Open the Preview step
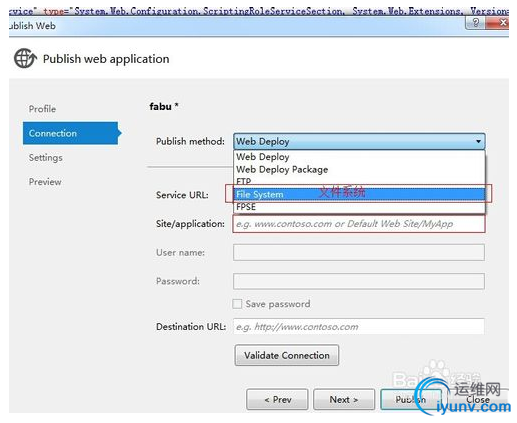Screen dimensions: 517x423 (45, 182)
